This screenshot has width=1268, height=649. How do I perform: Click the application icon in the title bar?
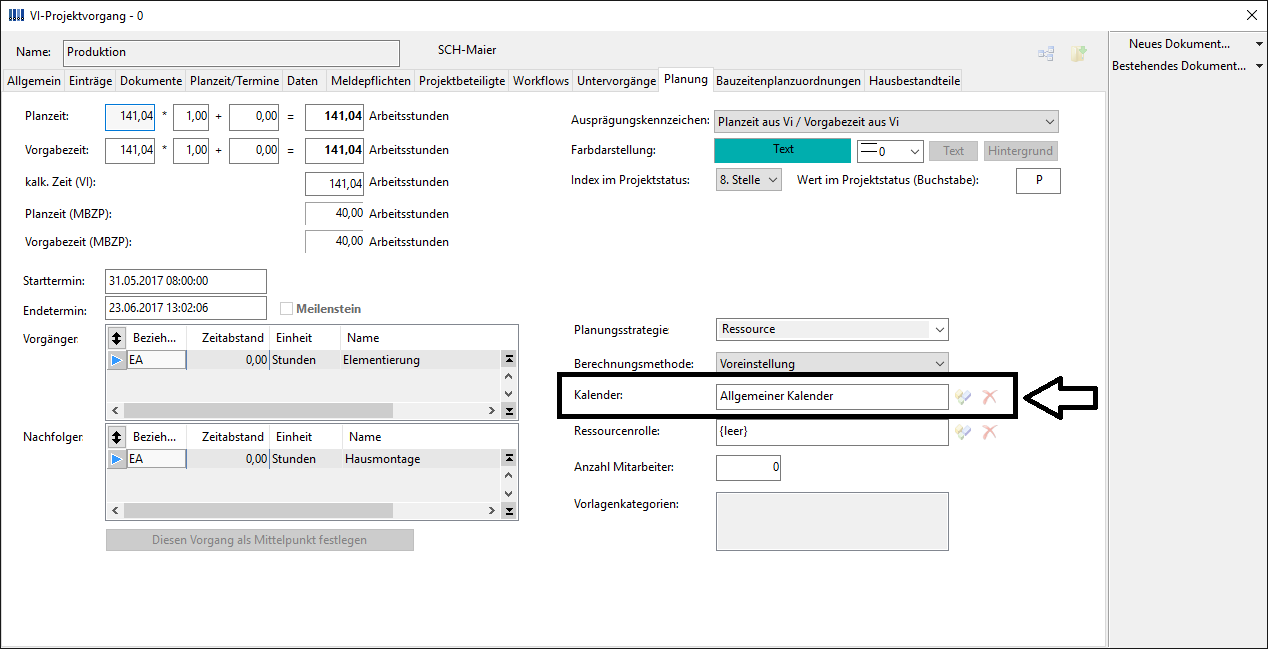tap(17, 15)
